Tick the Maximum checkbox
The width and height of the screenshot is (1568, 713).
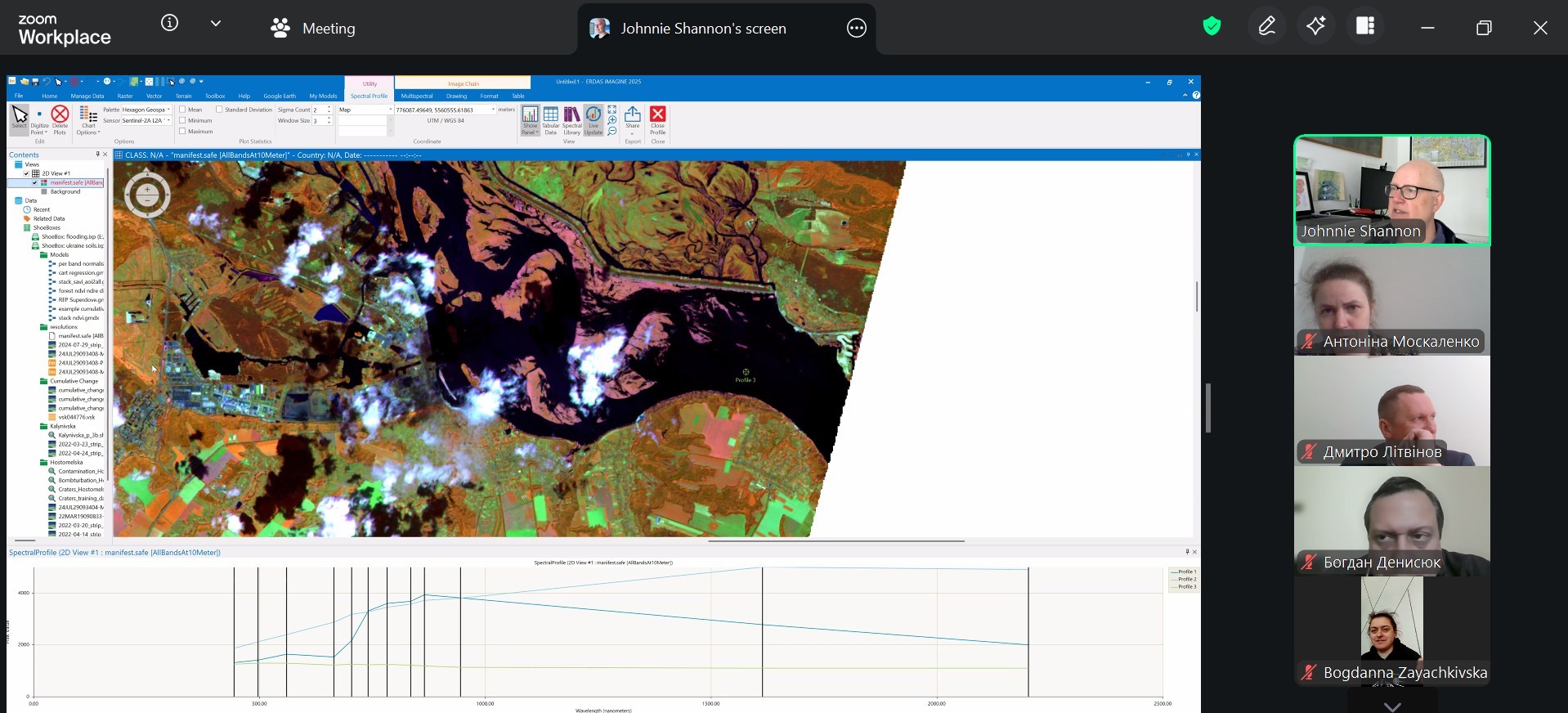point(182,131)
